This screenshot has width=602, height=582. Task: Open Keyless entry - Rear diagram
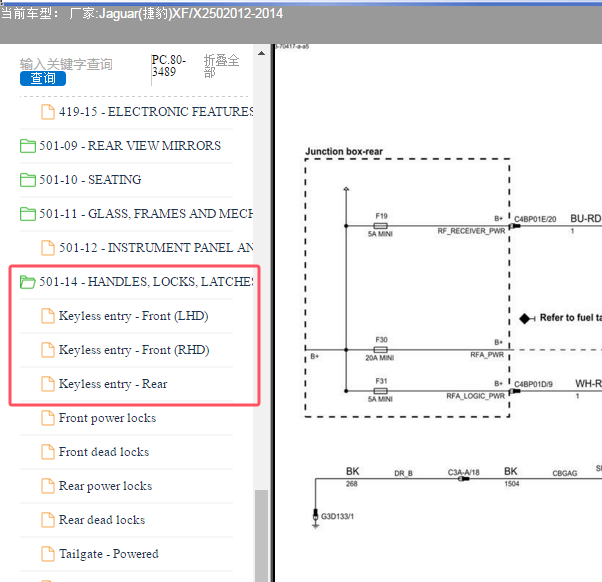[113, 384]
